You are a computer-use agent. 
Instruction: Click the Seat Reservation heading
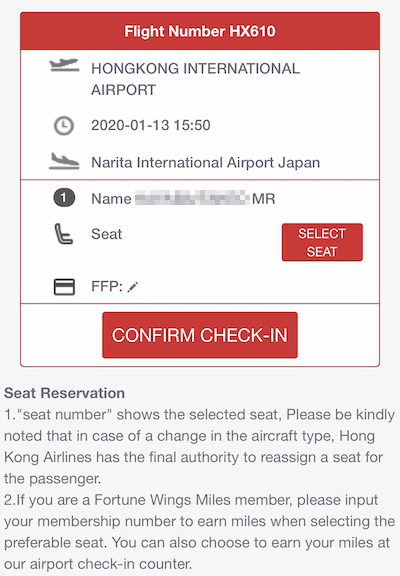point(64,393)
